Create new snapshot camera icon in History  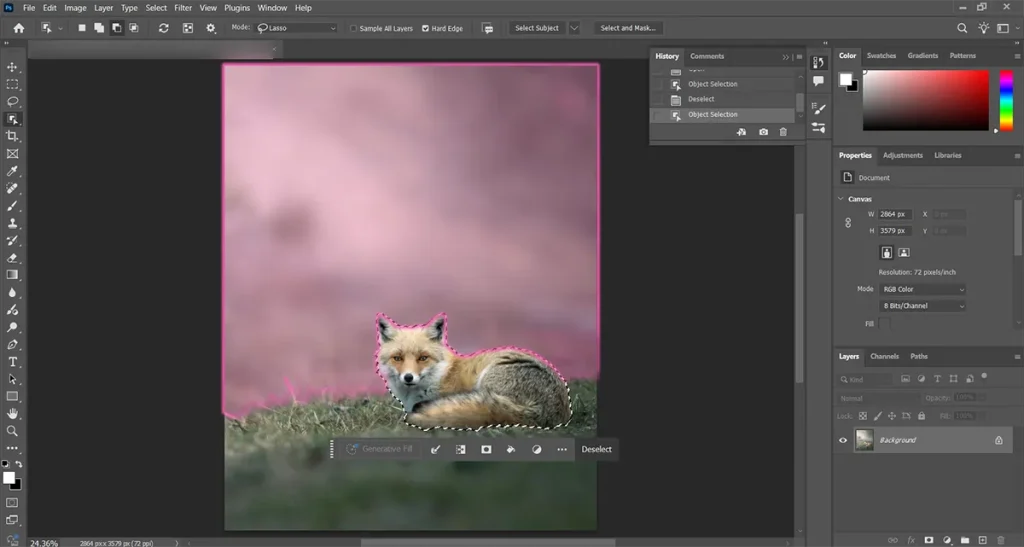click(x=763, y=132)
